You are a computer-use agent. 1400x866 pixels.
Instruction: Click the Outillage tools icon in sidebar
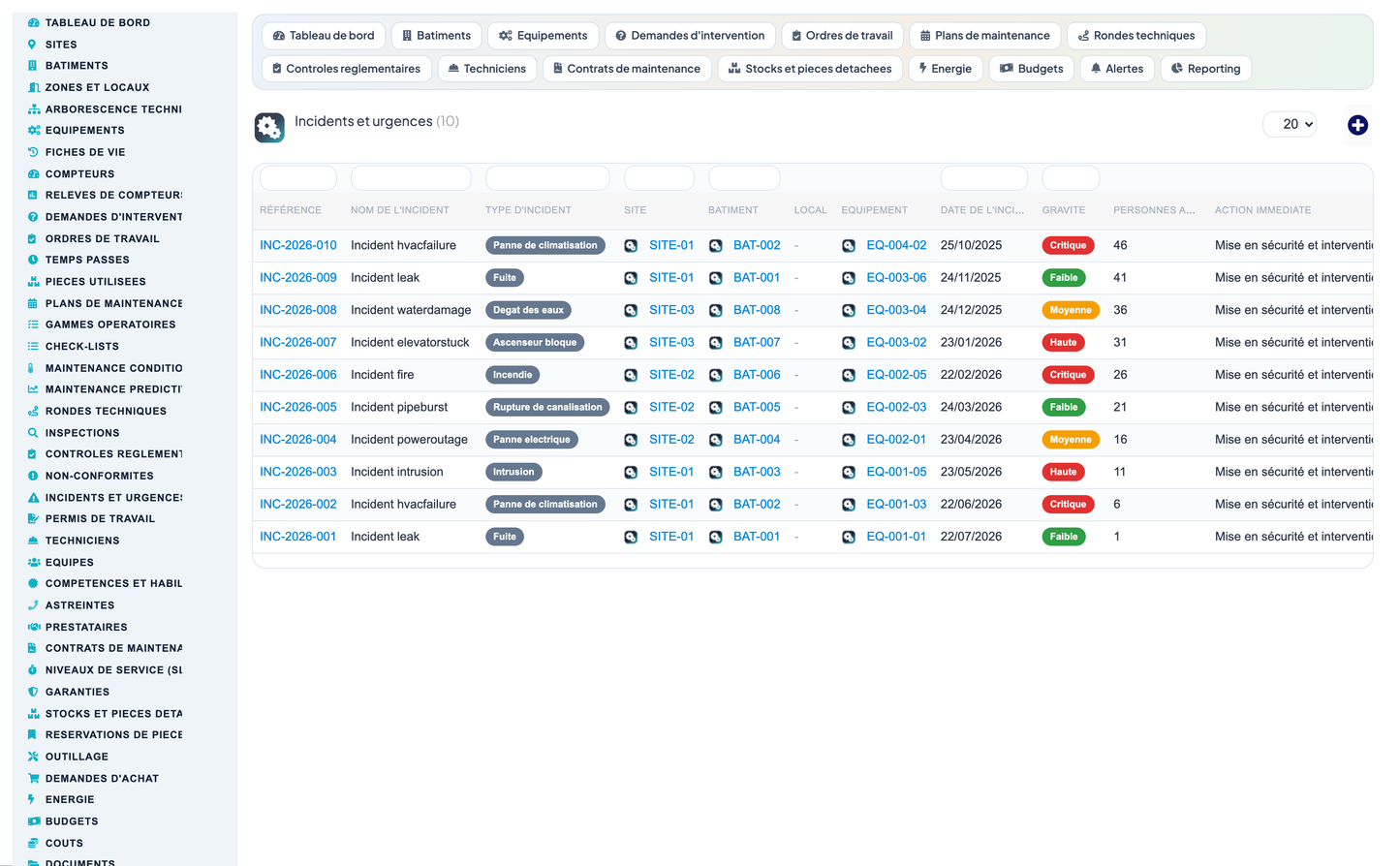pyautogui.click(x=32, y=757)
